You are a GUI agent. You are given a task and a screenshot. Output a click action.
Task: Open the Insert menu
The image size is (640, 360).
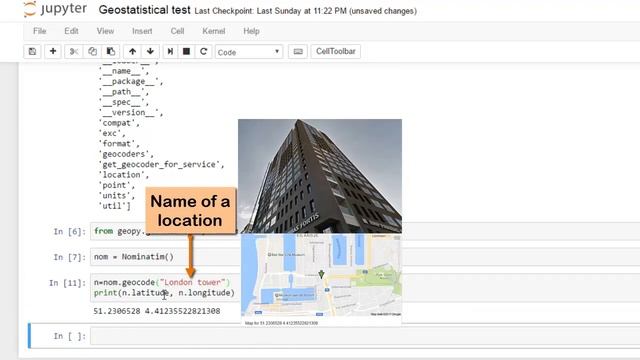(142, 31)
